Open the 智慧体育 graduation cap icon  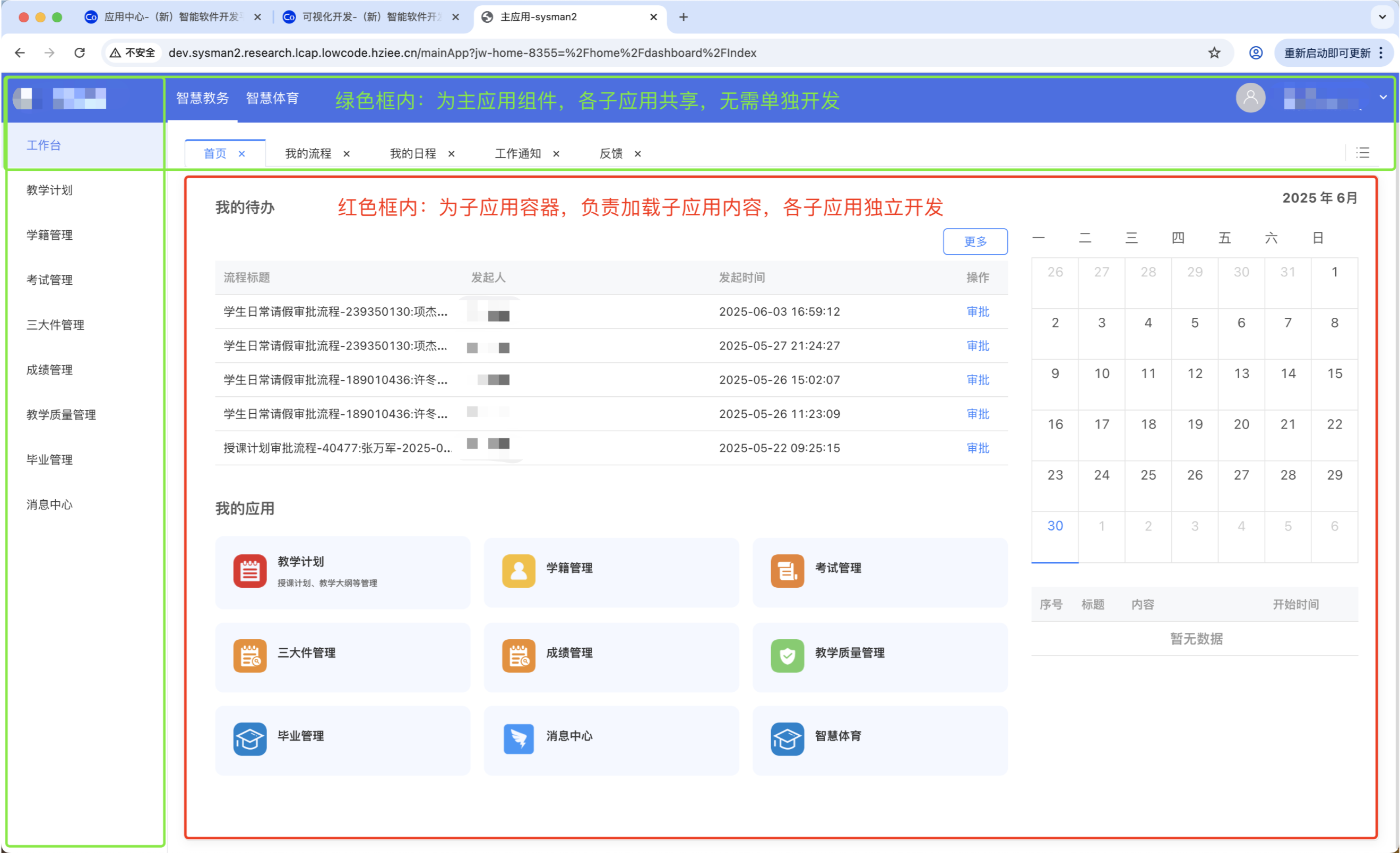(787, 738)
